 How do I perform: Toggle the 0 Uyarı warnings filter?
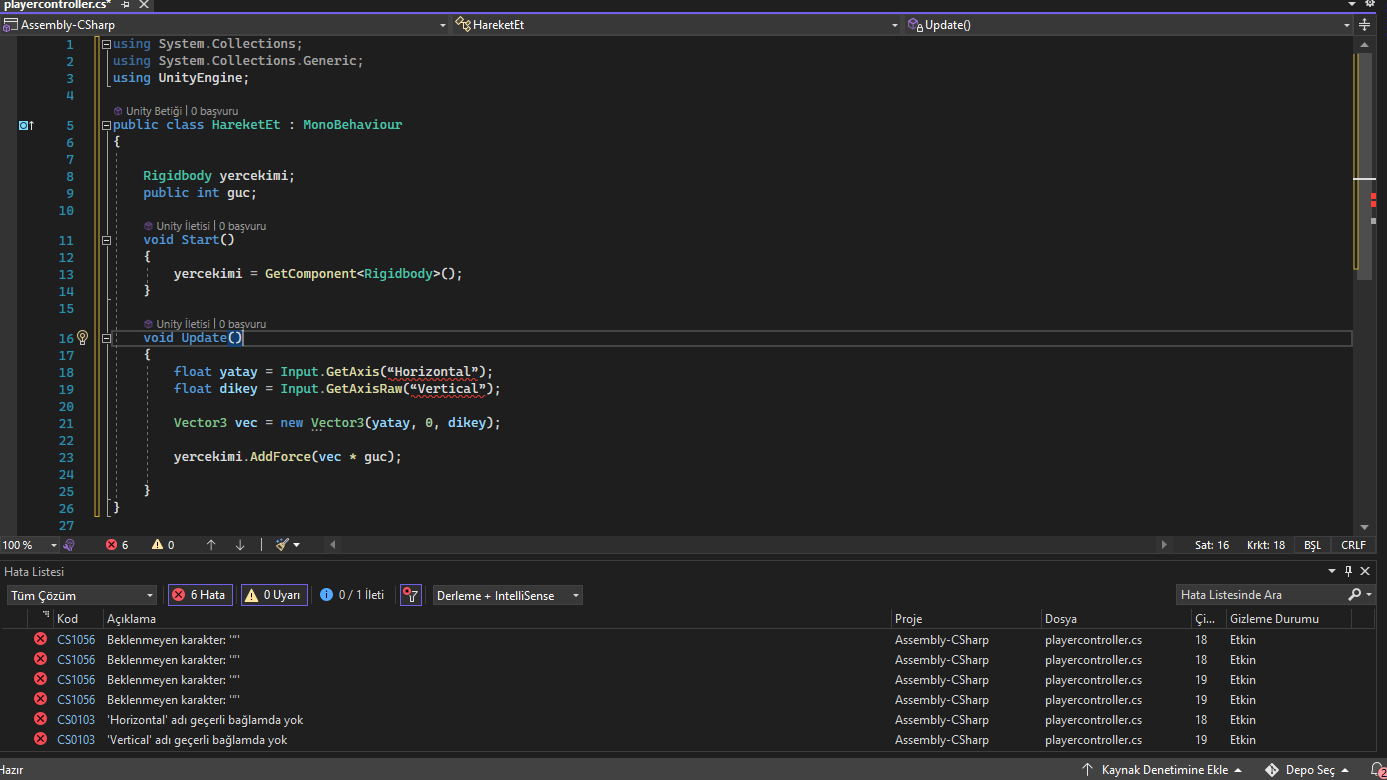[273, 595]
